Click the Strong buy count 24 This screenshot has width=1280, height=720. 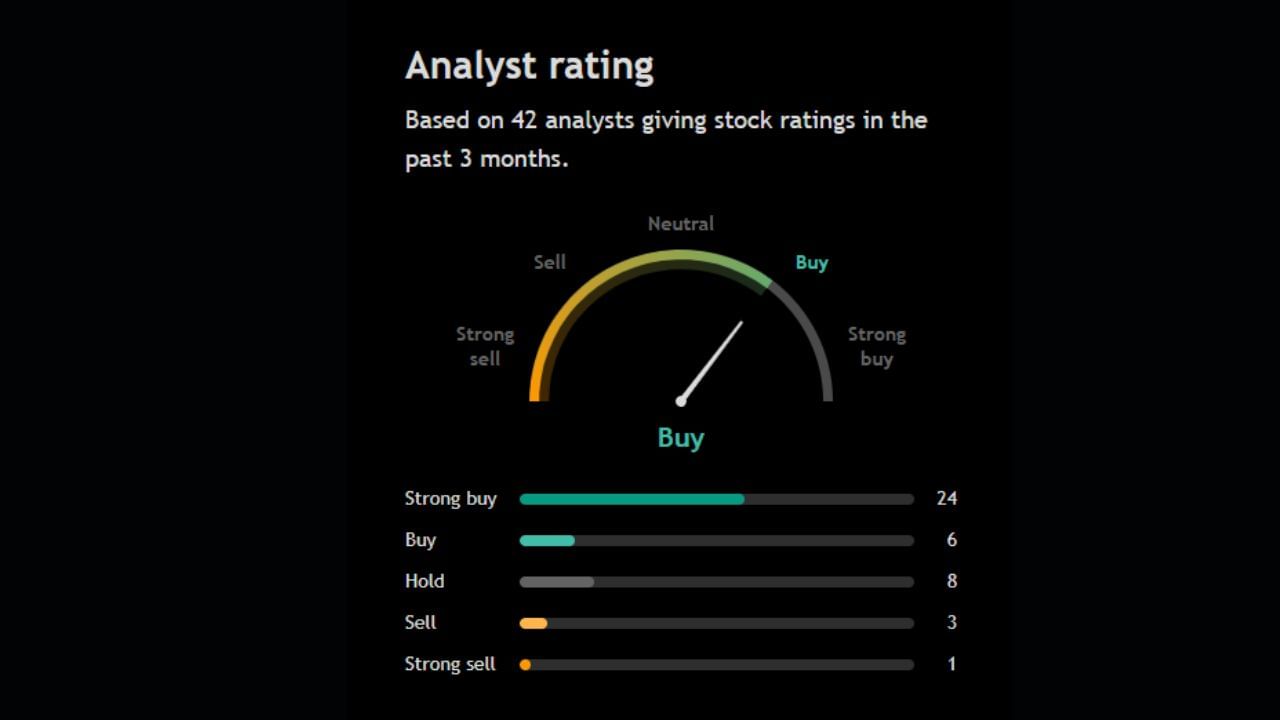pyautogui.click(x=946, y=498)
